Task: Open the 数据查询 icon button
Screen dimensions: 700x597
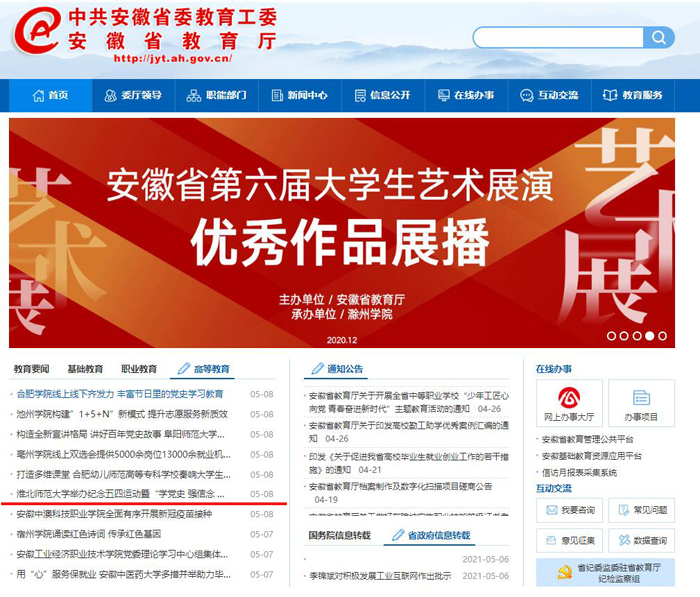Action: point(641,540)
